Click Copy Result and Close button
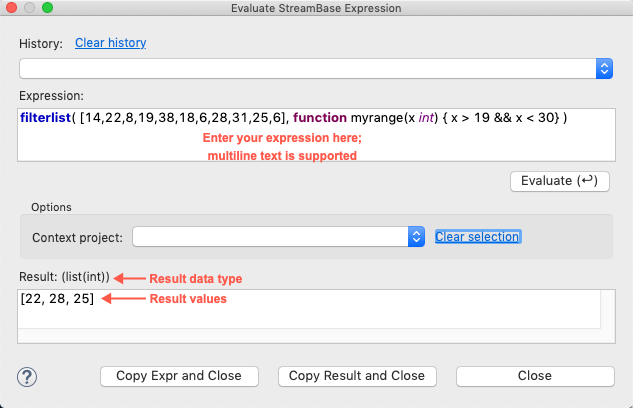Image resolution: width=633 pixels, height=408 pixels. point(357,376)
